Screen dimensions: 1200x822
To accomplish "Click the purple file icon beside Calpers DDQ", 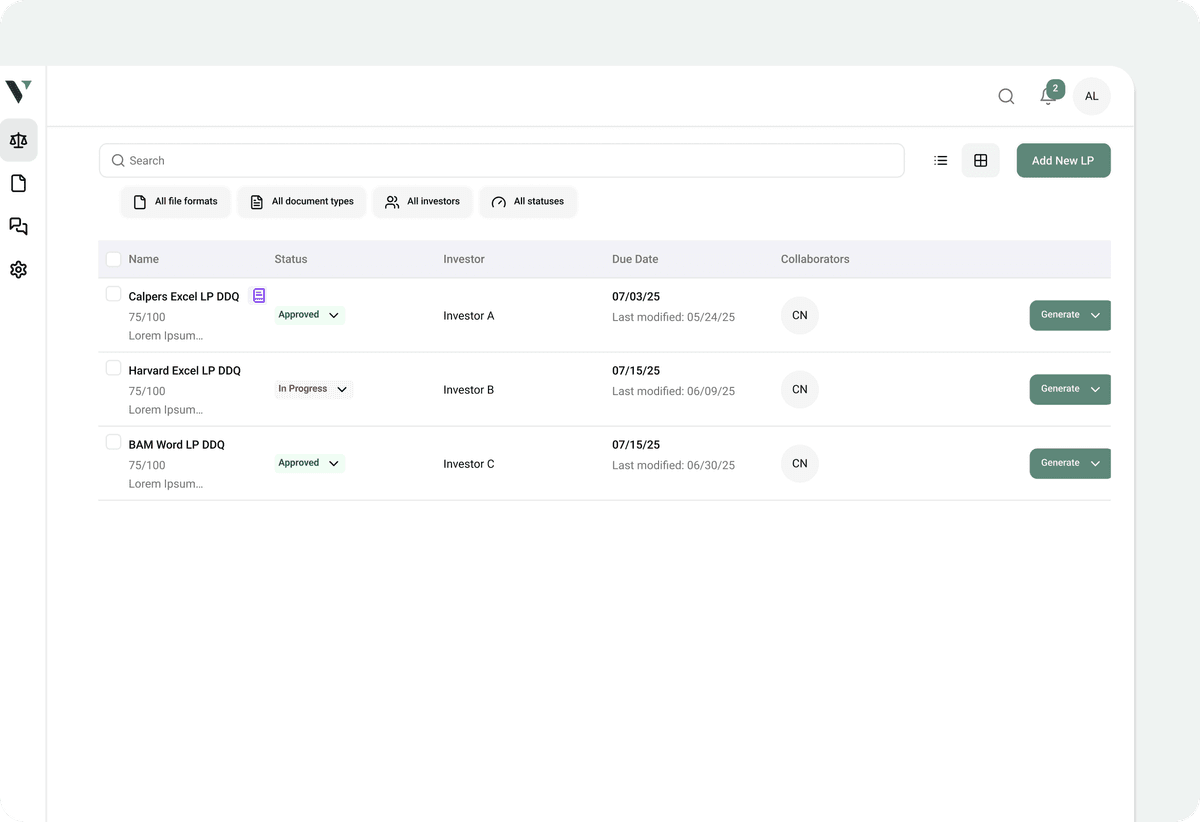I will point(259,295).
